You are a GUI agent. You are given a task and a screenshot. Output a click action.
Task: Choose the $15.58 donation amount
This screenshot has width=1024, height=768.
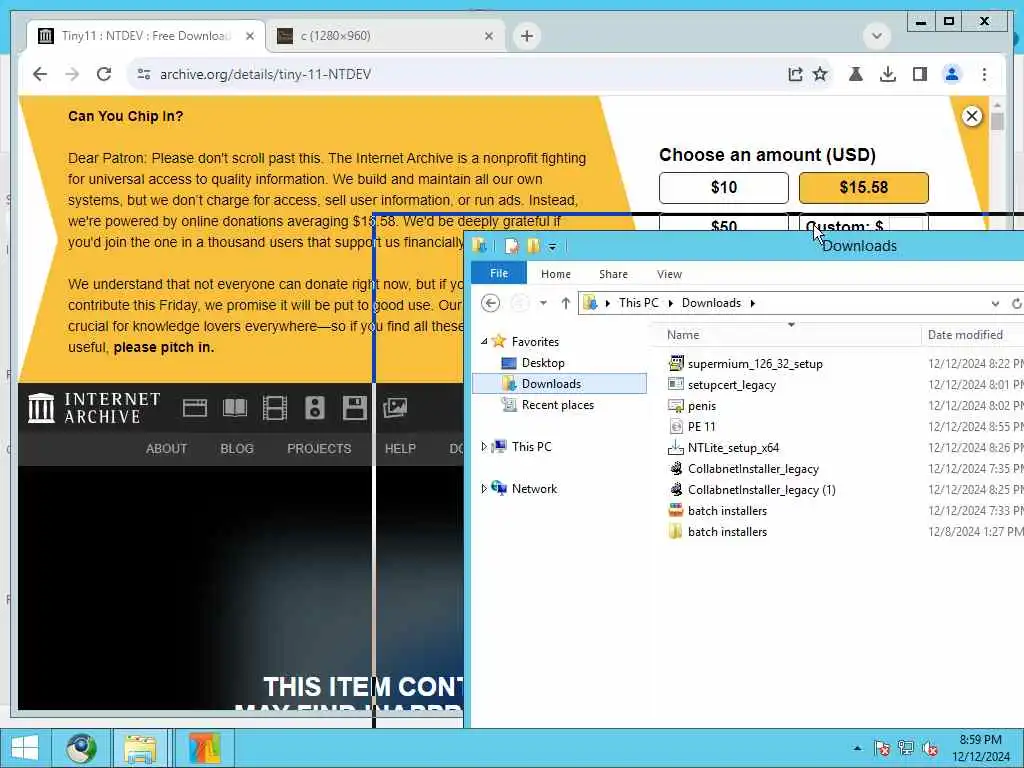point(863,187)
